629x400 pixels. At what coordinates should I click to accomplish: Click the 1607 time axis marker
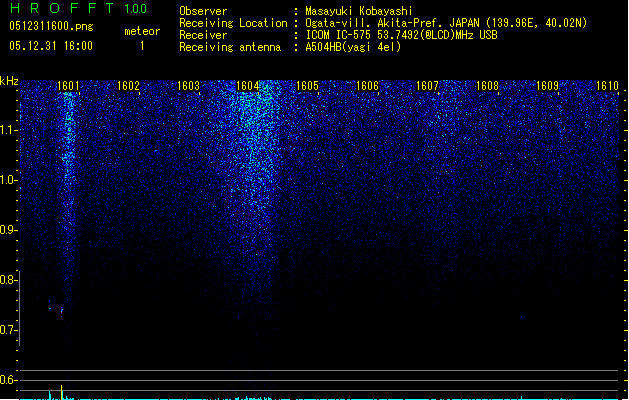(x=427, y=86)
